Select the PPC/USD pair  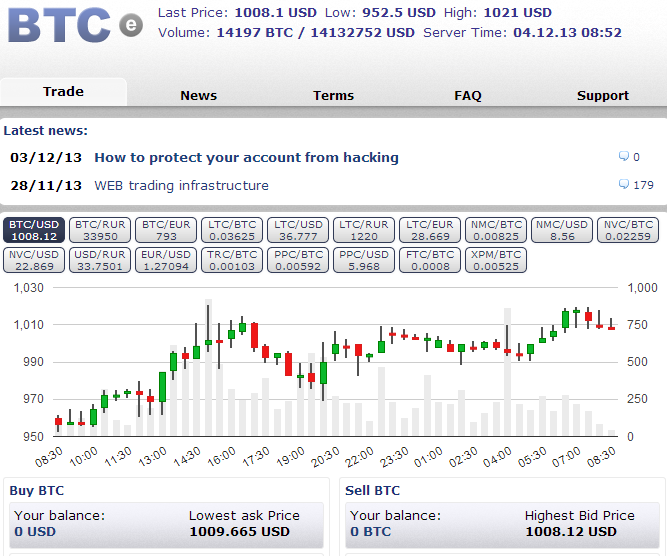[x=364, y=260]
